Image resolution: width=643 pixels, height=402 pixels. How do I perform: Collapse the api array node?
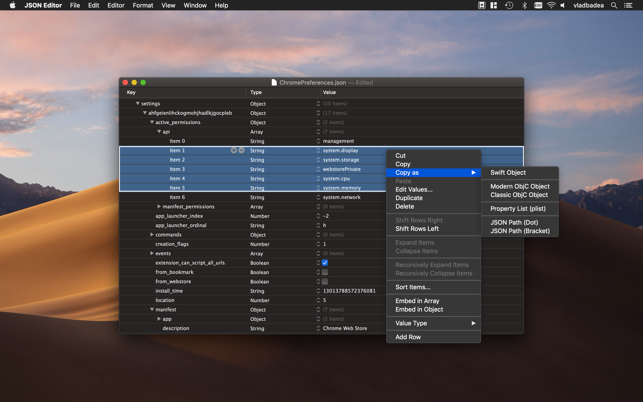click(159, 132)
